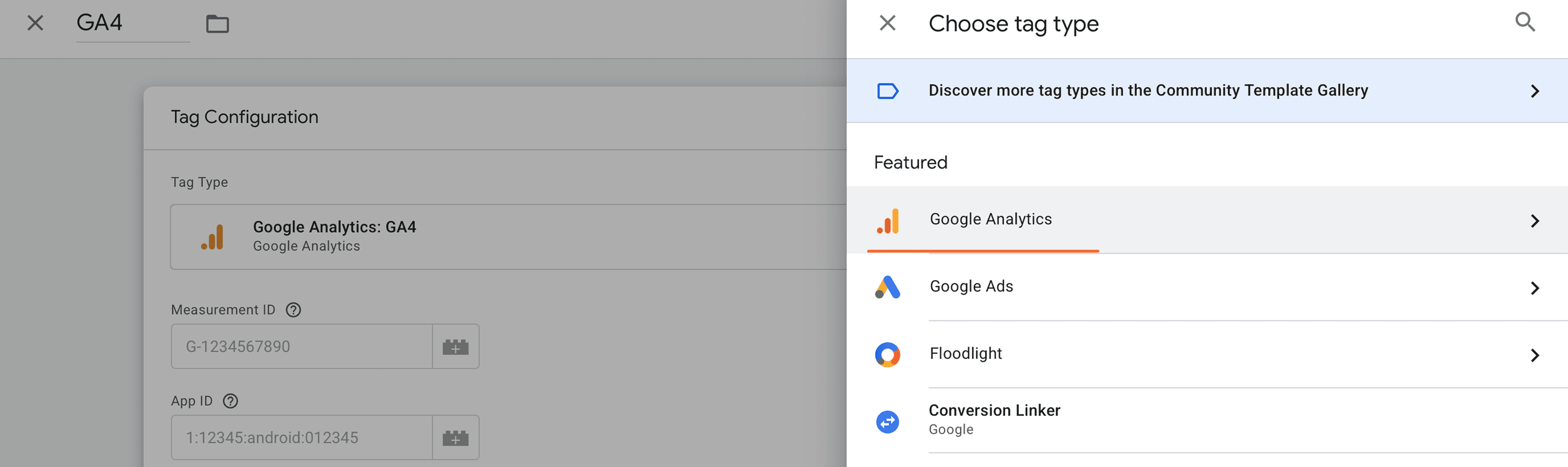Click the App ID help icon
The height and width of the screenshot is (467, 1568).
[x=230, y=401]
